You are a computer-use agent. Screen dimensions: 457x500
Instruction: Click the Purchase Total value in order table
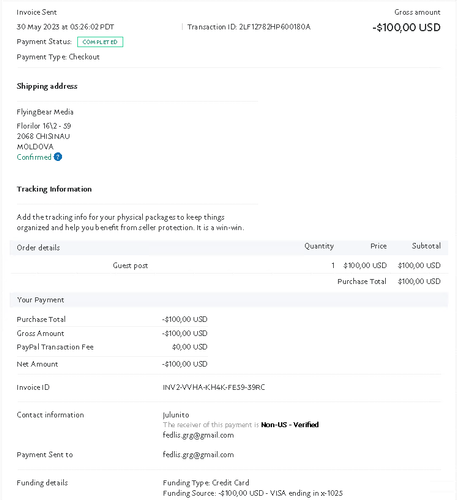tap(419, 281)
